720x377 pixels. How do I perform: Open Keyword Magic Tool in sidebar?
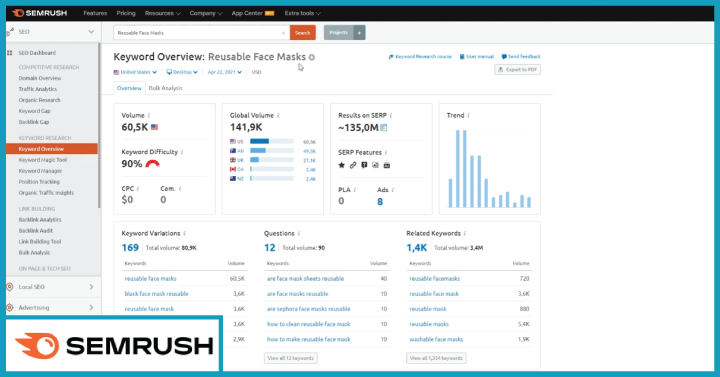pos(43,160)
